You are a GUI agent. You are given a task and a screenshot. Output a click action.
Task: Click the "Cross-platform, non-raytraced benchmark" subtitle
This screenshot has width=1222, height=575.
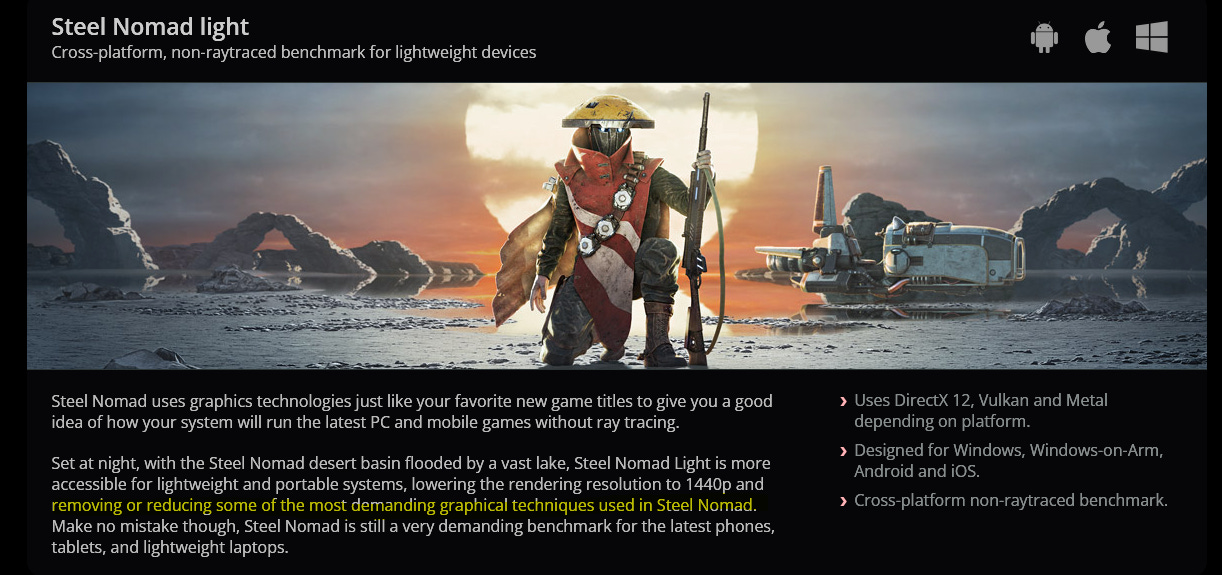click(x=294, y=52)
